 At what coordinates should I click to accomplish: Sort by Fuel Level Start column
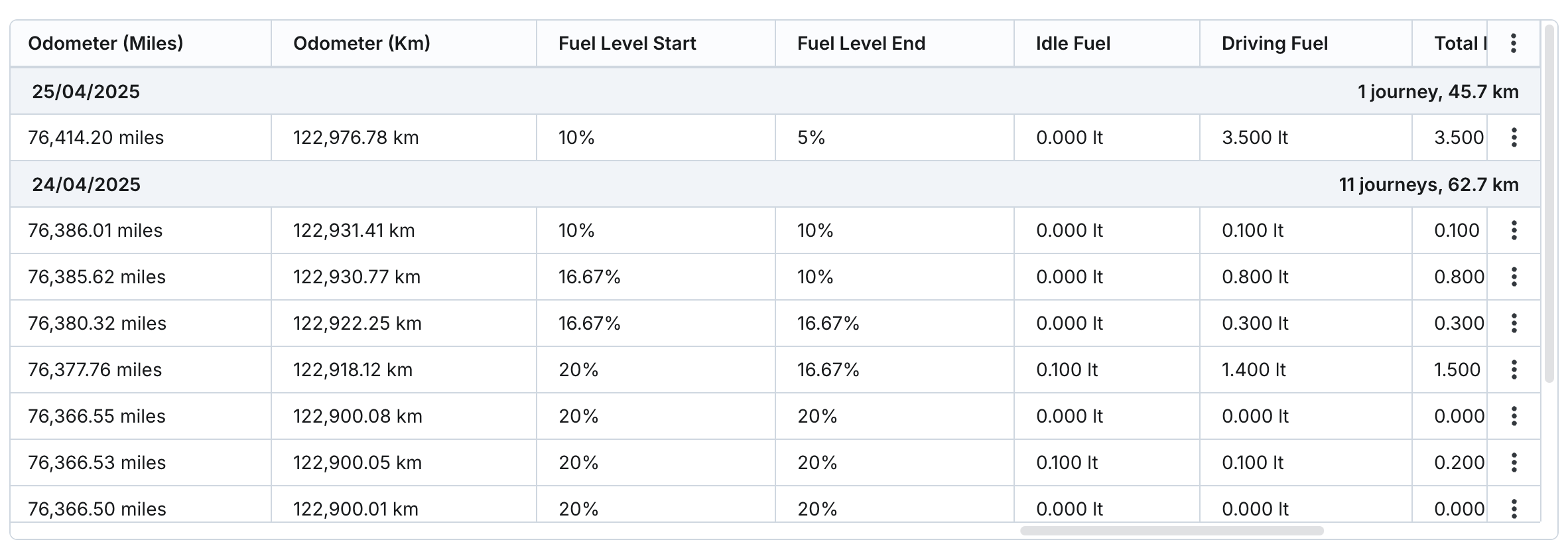click(627, 44)
